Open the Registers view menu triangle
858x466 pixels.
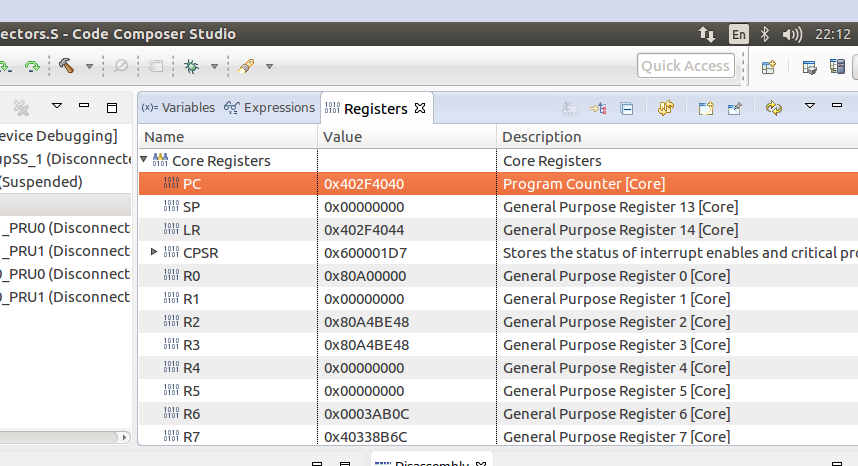click(810, 106)
